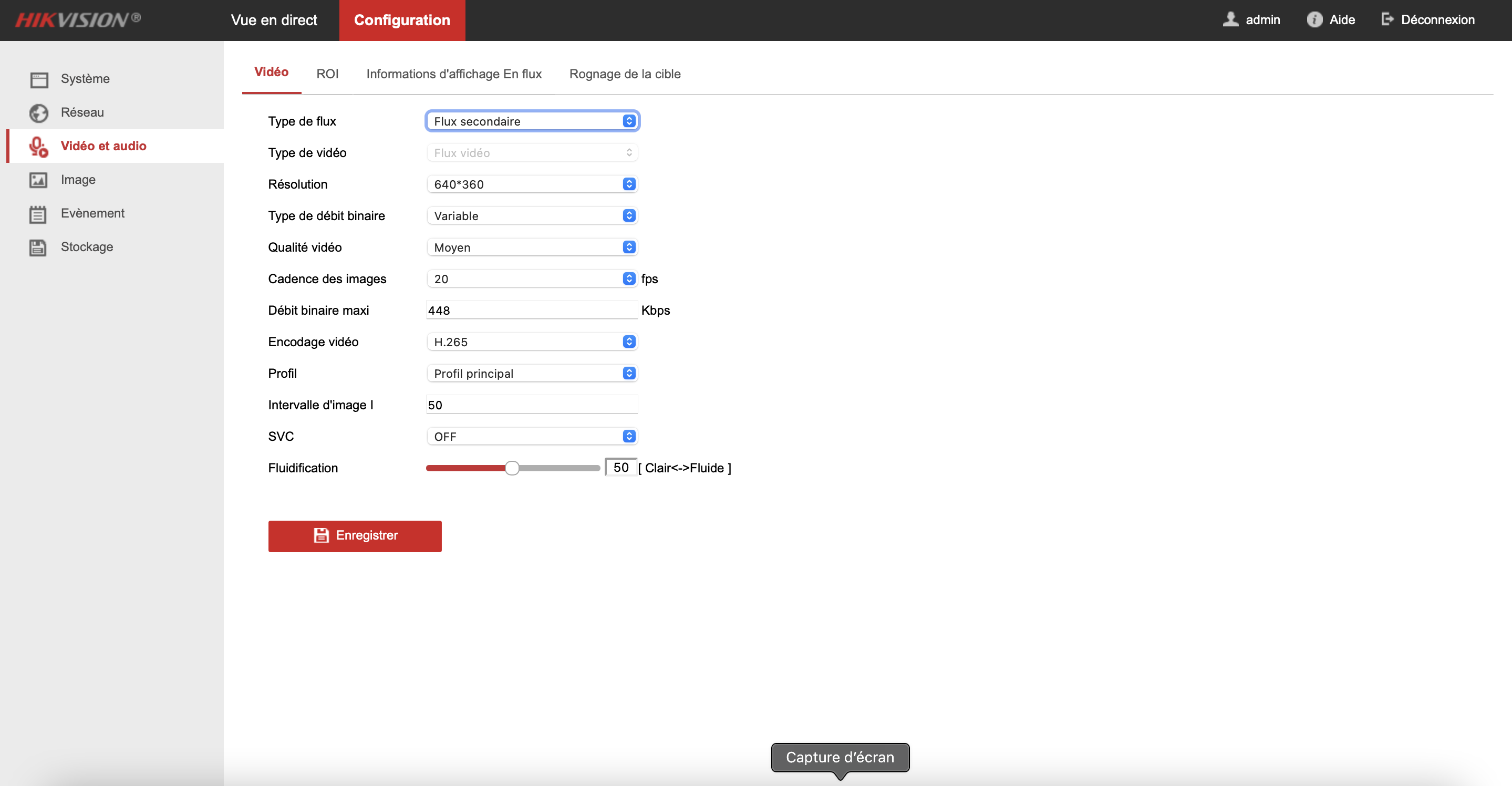Click the admin user button
Viewport: 1512px width, 786px height.
point(1254,20)
